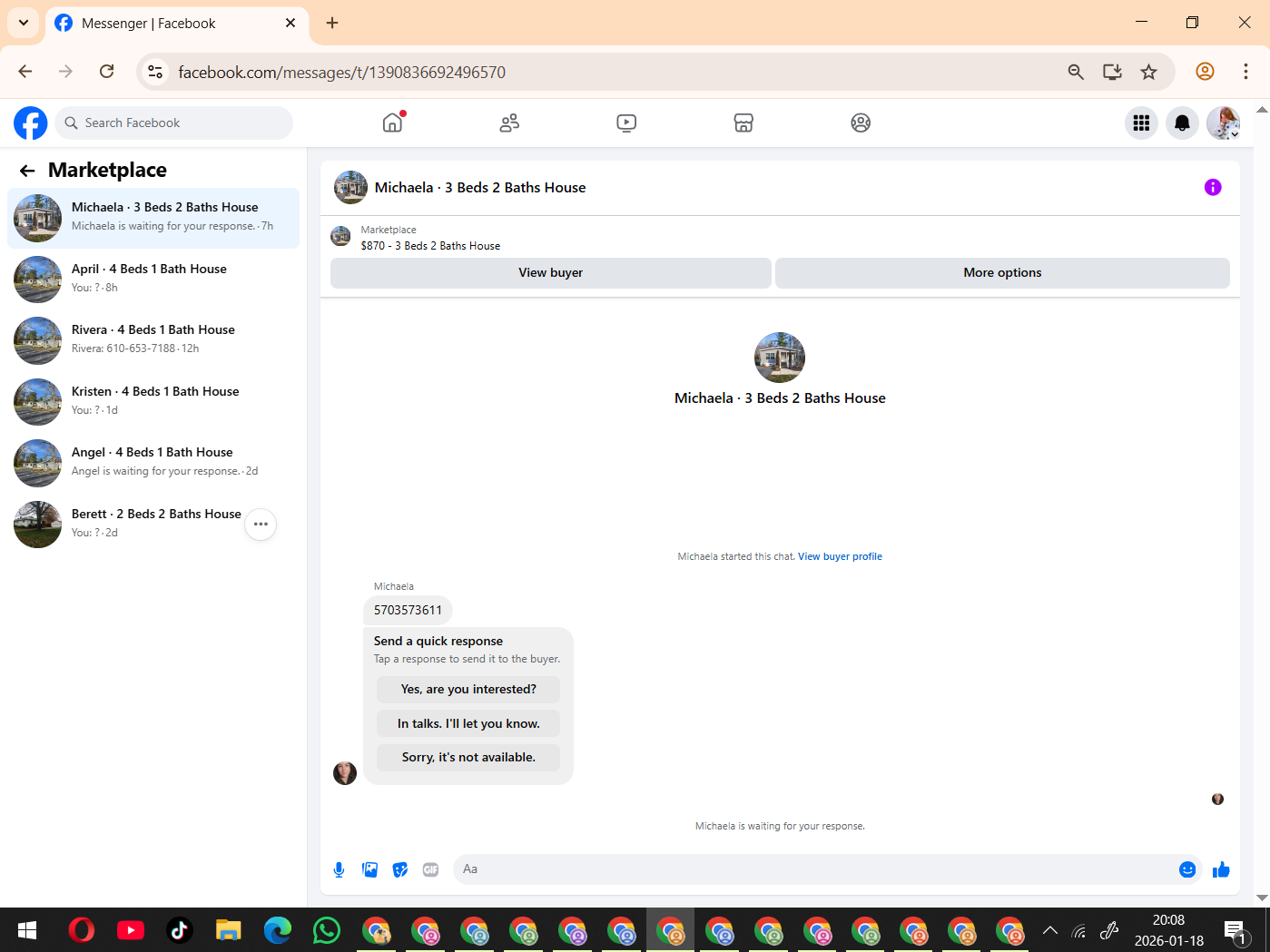Click the browser back arrow
1270x952 pixels.
pyautogui.click(x=25, y=72)
